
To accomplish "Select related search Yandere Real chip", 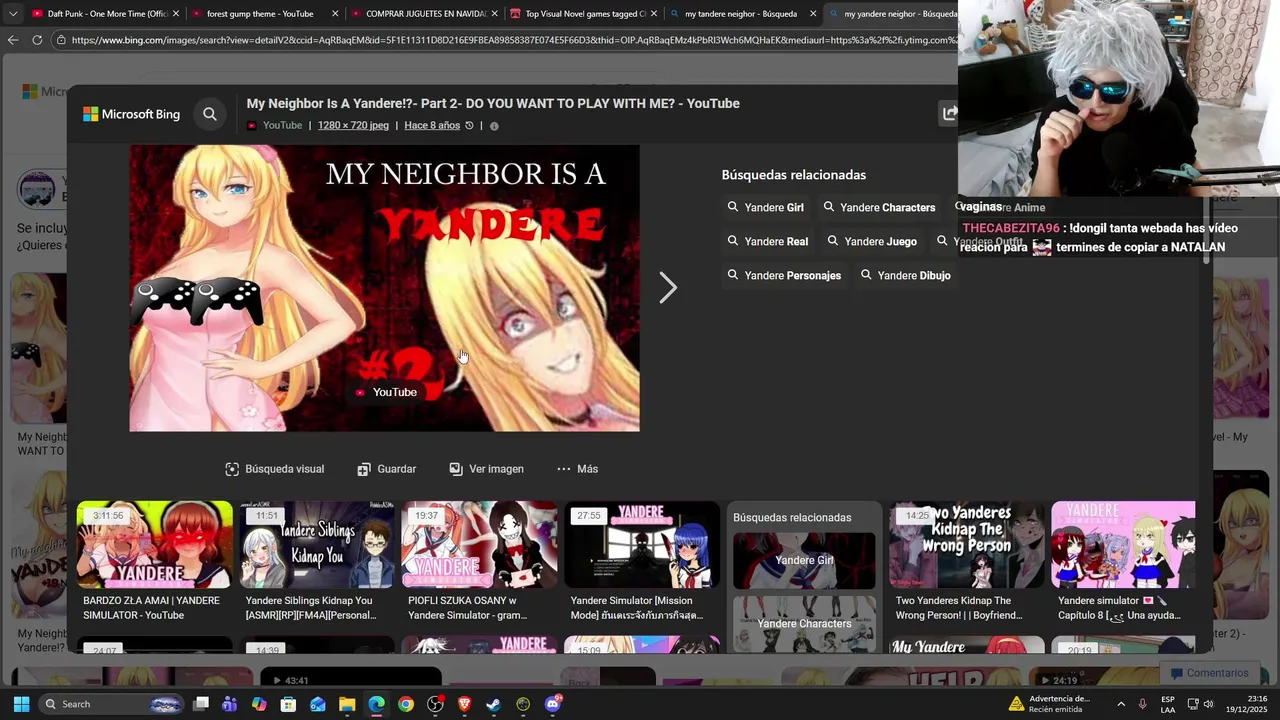I will pos(767,241).
